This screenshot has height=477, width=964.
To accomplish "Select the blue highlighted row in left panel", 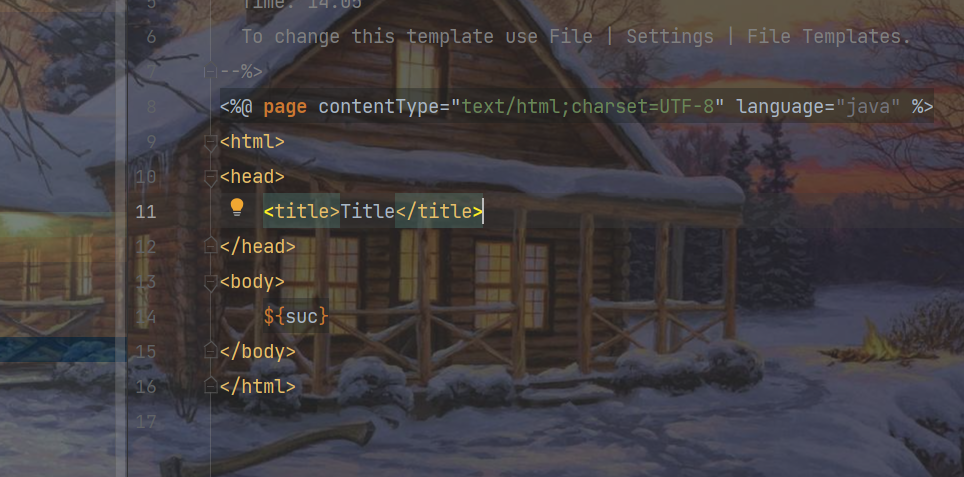I will point(63,349).
